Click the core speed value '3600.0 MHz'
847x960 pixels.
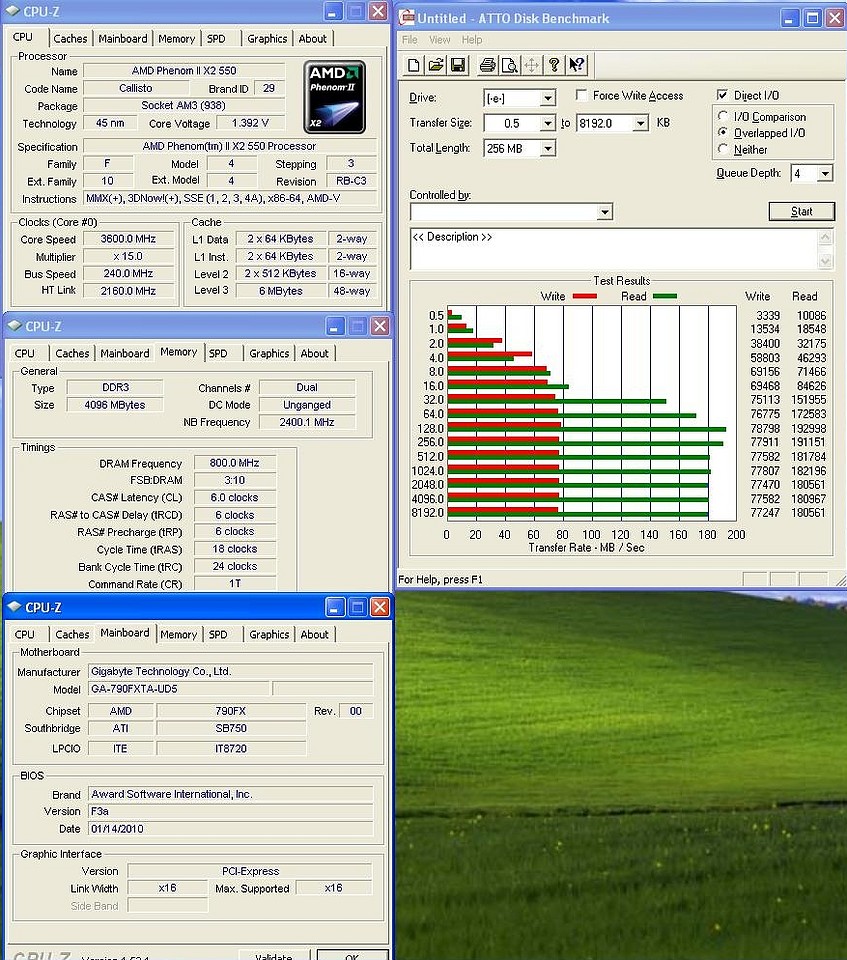click(129, 239)
